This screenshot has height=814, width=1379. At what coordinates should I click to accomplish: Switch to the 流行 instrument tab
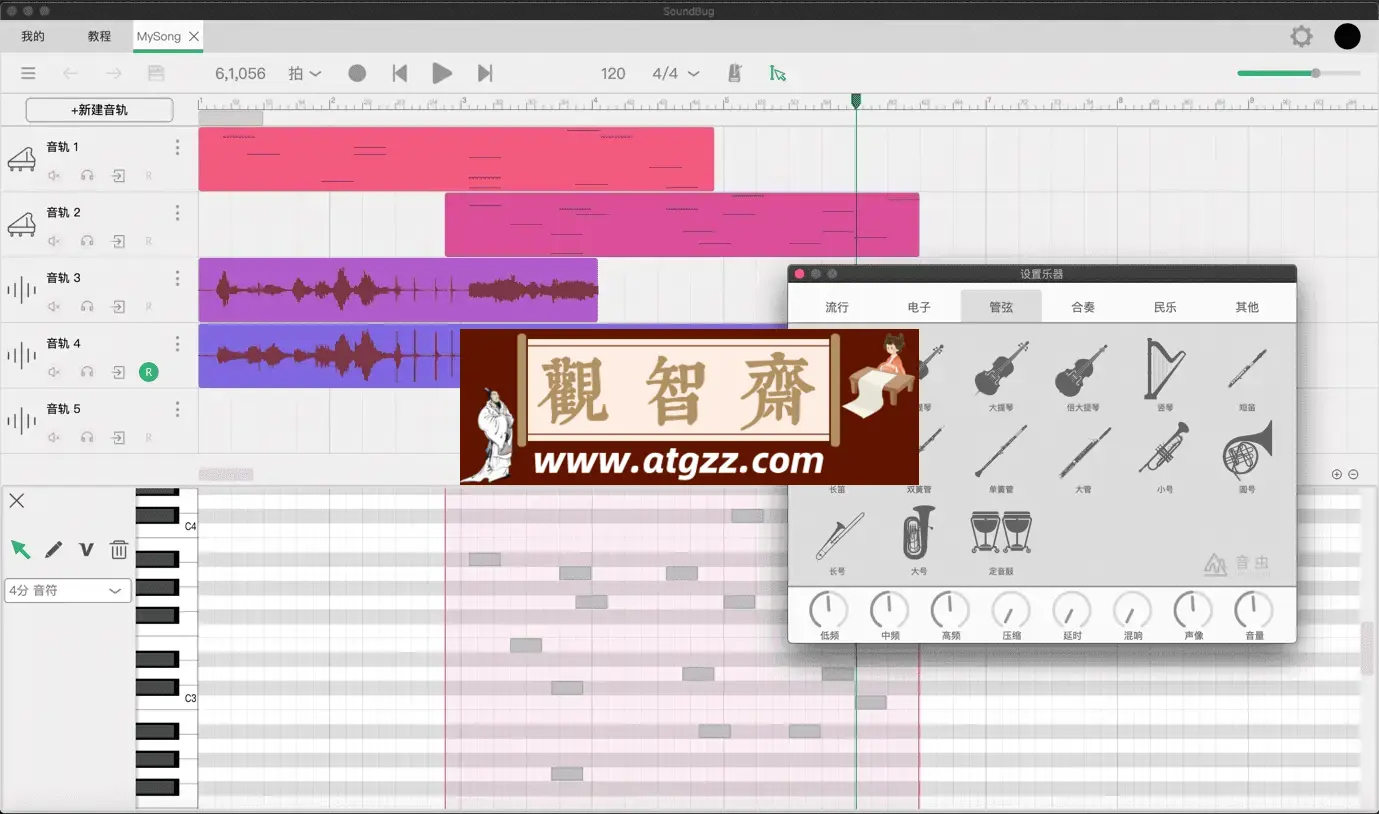[837, 307]
